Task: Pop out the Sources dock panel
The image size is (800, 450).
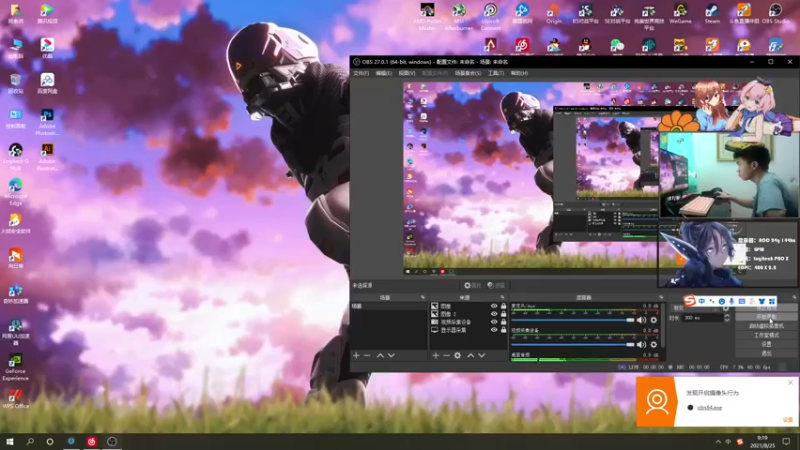Action: [503, 297]
